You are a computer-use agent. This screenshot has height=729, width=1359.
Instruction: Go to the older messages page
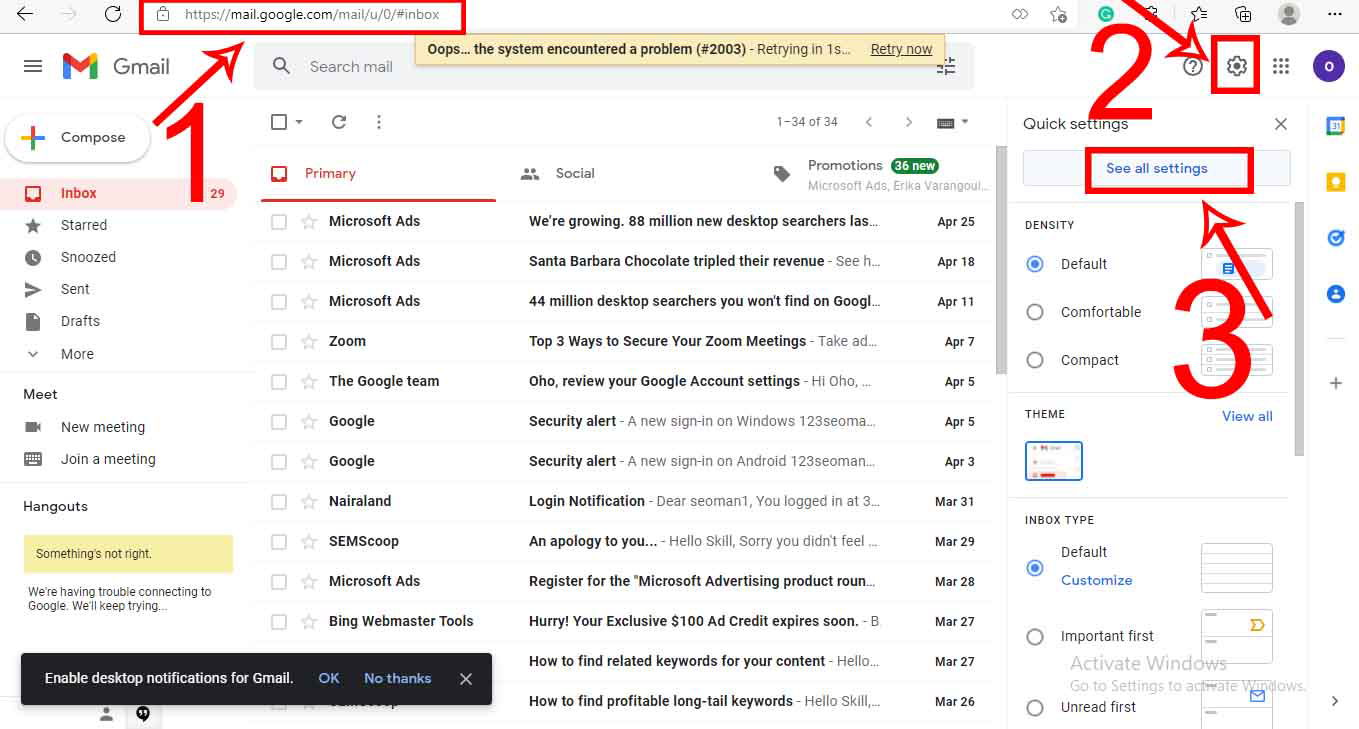coord(908,122)
